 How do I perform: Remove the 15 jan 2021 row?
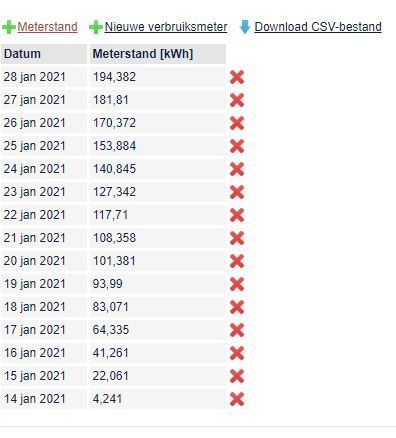(x=237, y=376)
